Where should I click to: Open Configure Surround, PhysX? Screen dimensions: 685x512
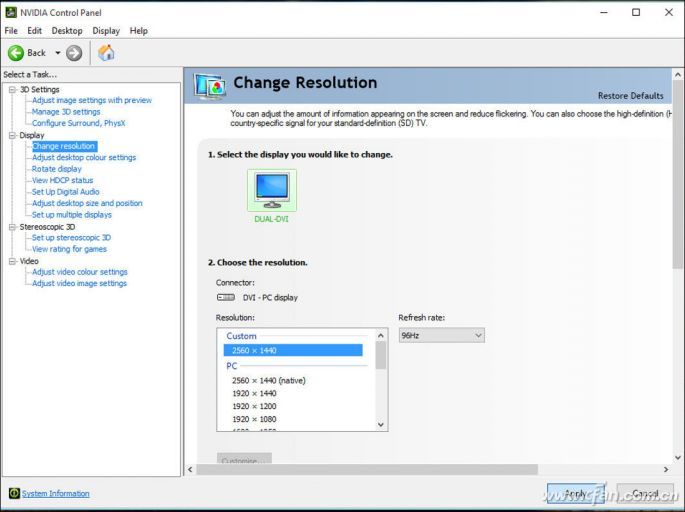coord(79,123)
